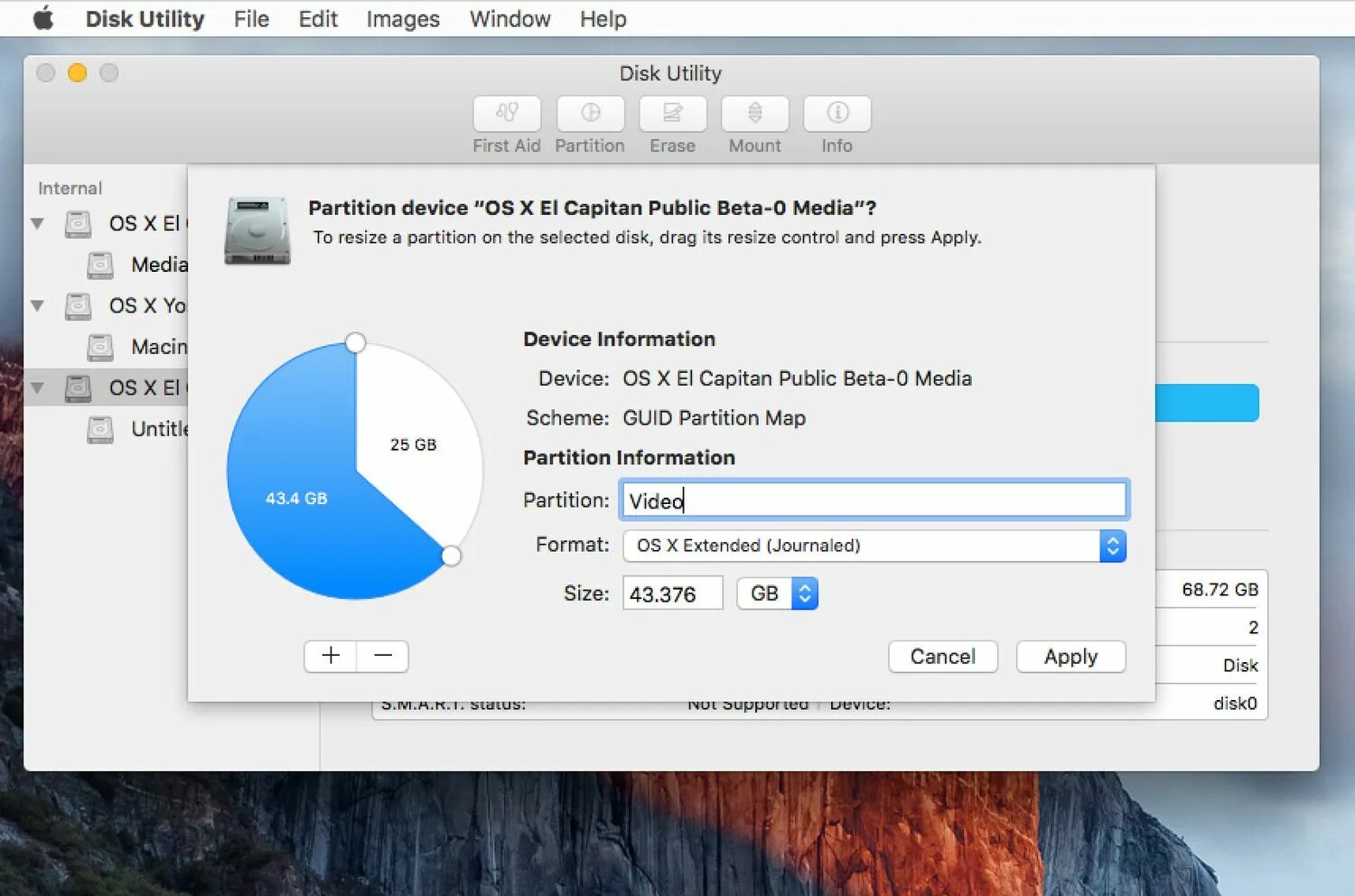Open the Window menu
Screen dimensions: 1355x896
[509, 18]
